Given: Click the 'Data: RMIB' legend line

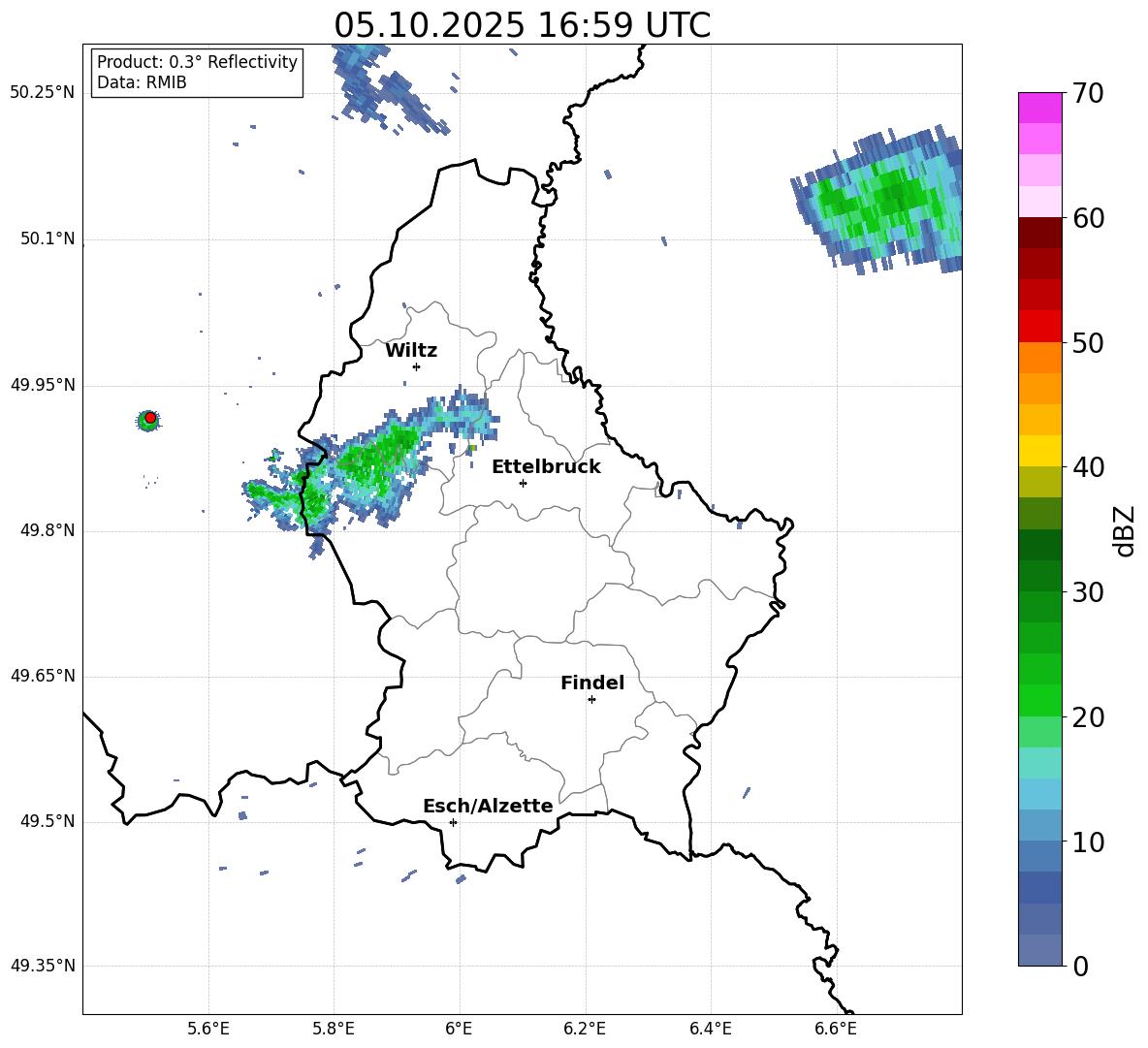Looking at the screenshot, I should [142, 82].
